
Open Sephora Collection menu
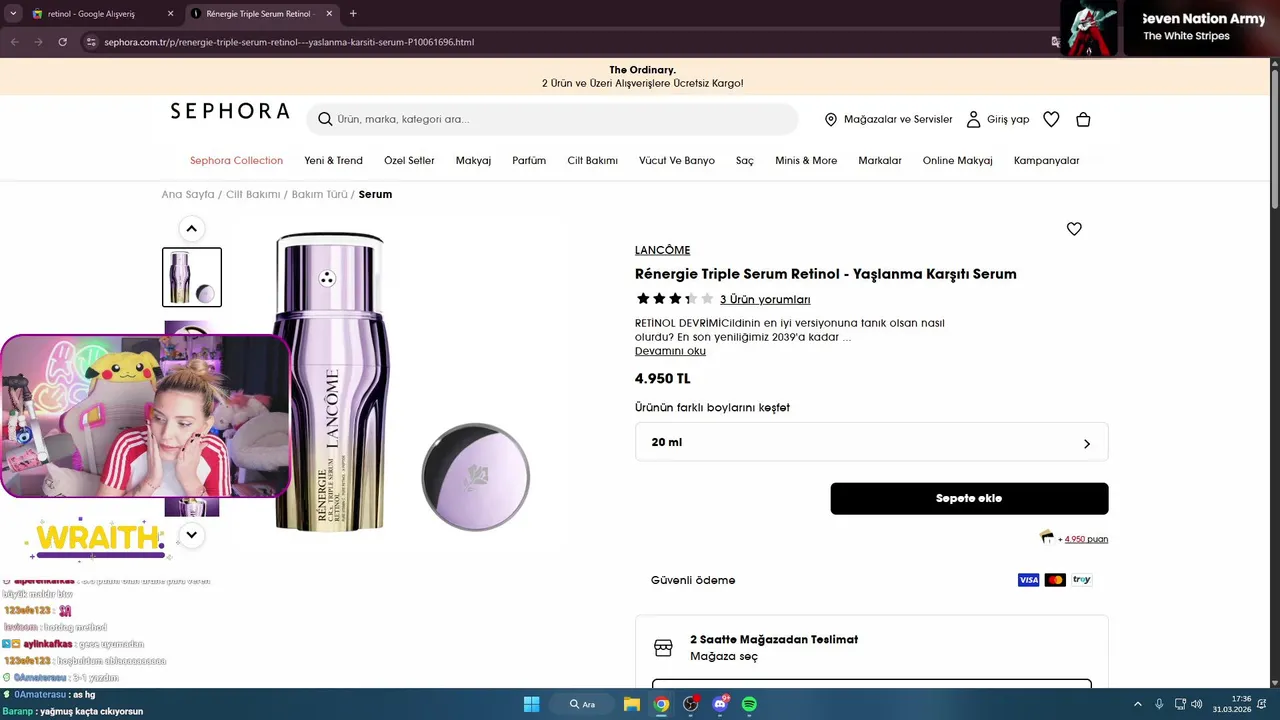click(236, 160)
